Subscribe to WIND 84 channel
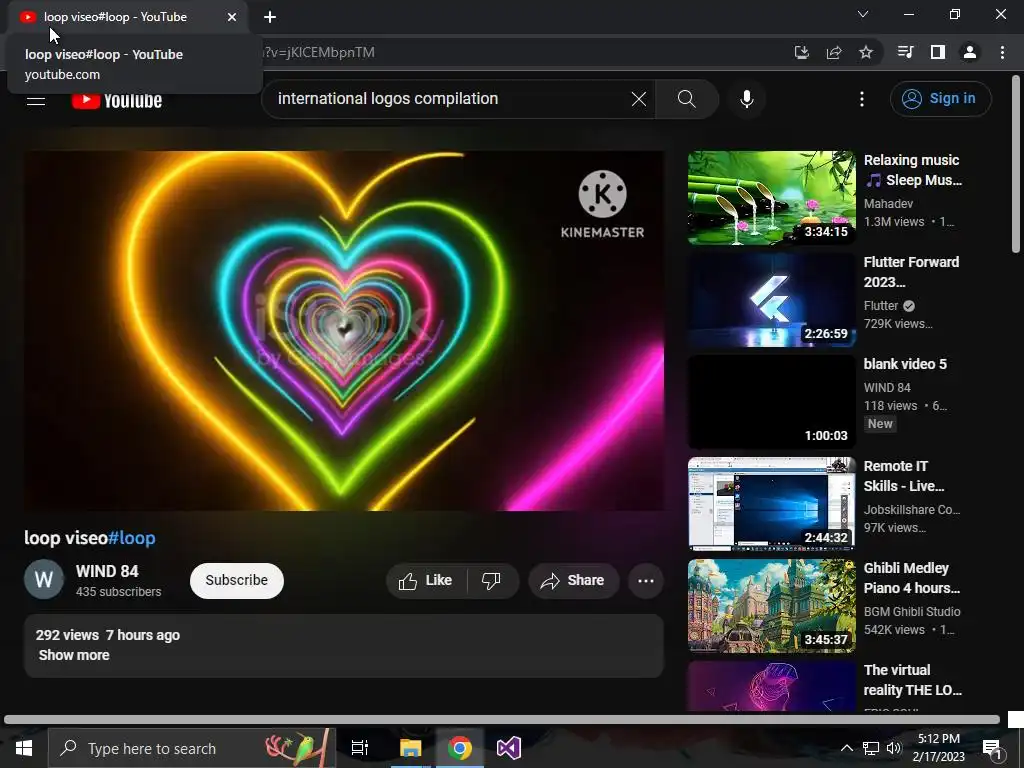 [x=236, y=580]
